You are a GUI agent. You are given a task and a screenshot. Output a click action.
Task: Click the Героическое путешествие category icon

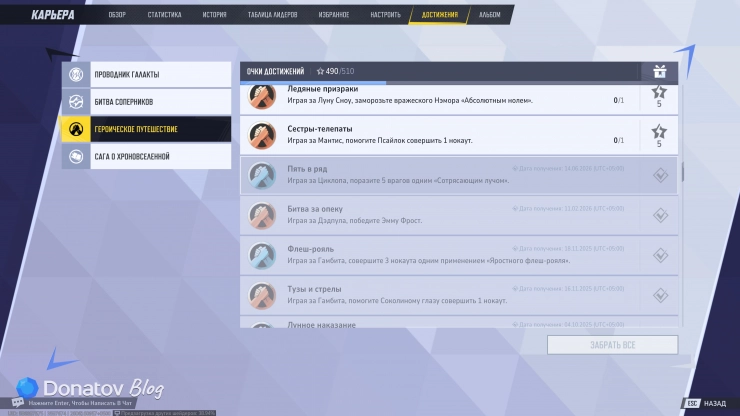[x=76, y=129]
